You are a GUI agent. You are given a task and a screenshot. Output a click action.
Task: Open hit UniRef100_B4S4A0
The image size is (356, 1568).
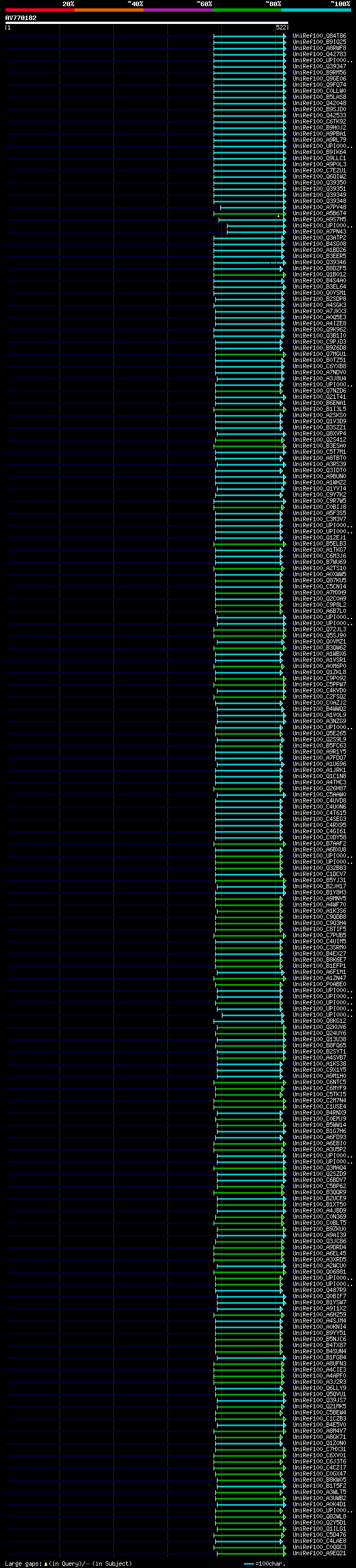[x=319, y=280]
